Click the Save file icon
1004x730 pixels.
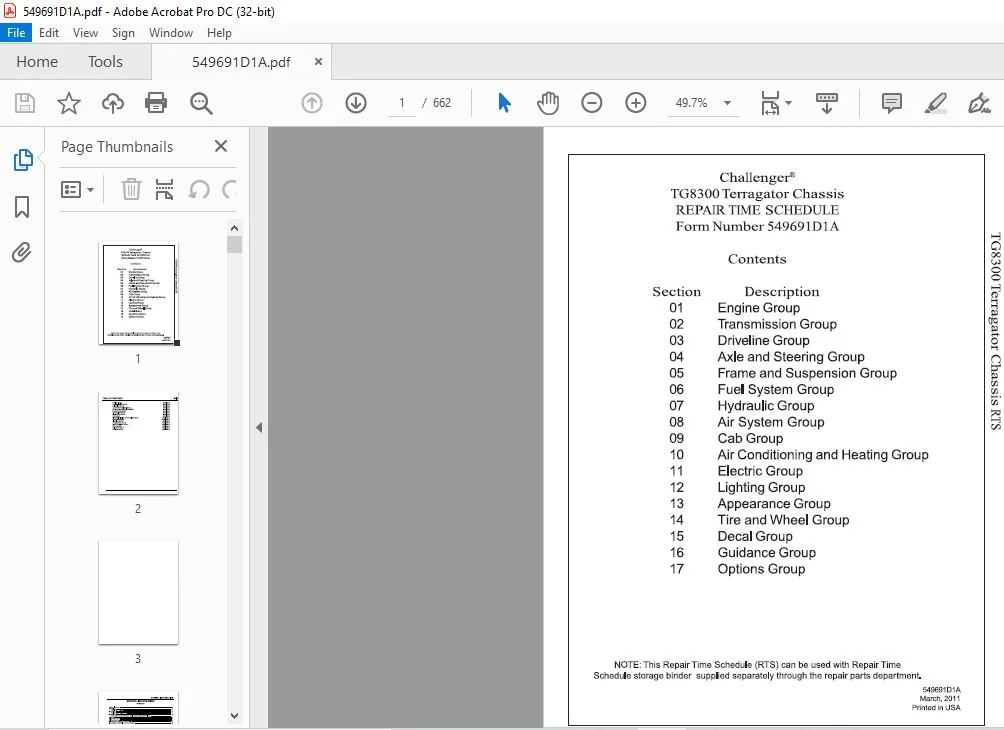25,103
